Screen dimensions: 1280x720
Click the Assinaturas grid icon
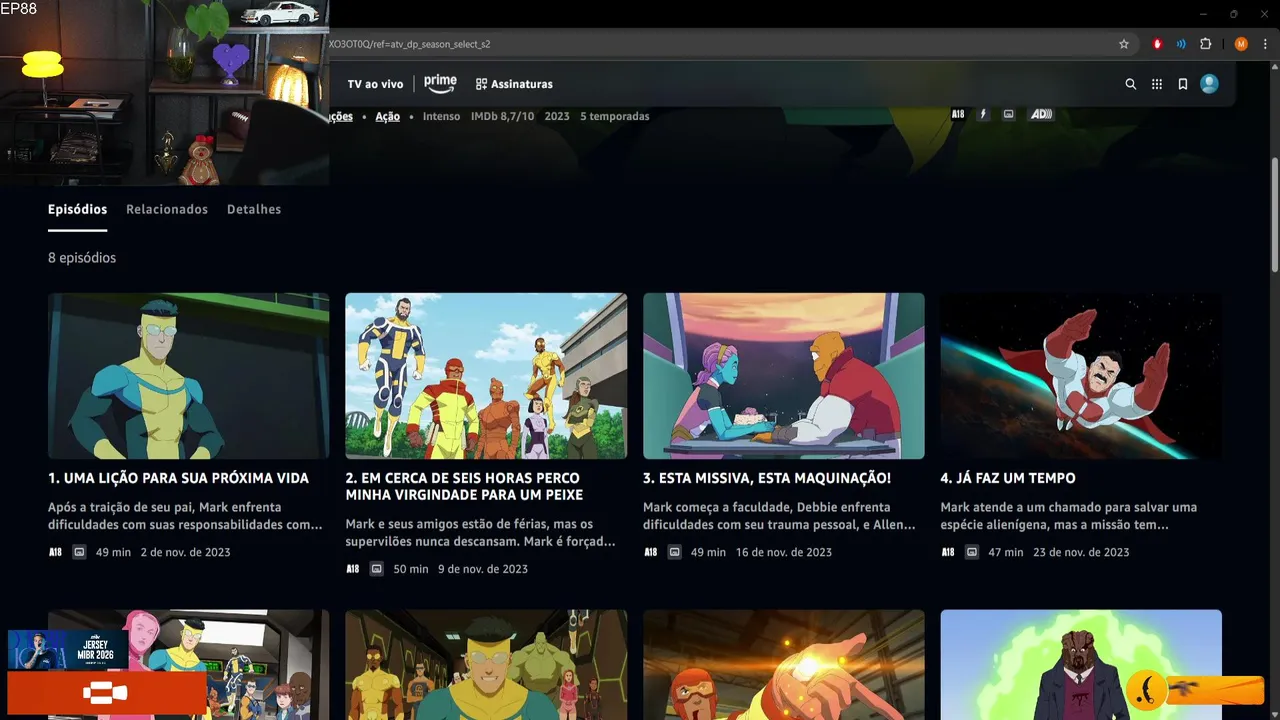click(x=481, y=84)
